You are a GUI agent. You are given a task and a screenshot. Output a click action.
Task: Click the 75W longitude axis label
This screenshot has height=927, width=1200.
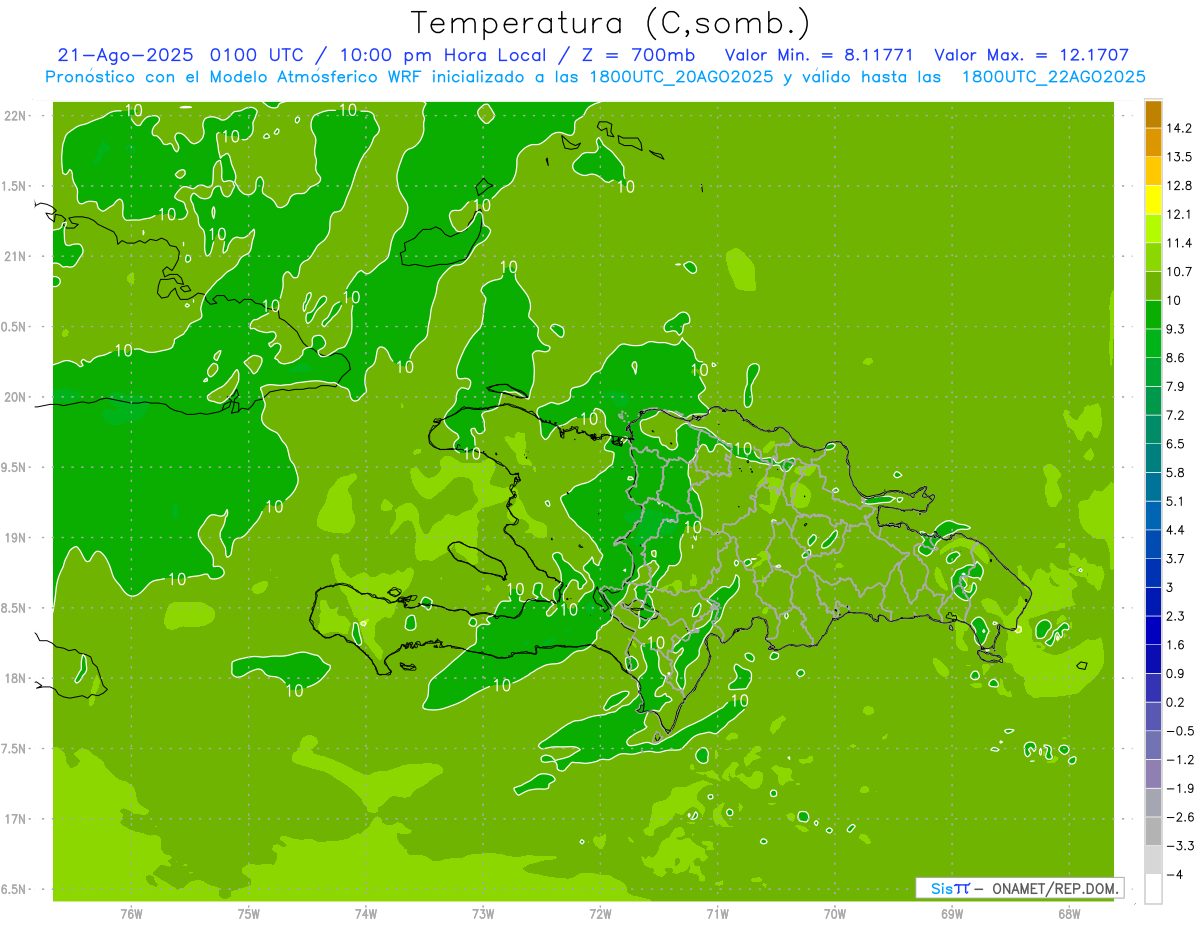click(249, 913)
